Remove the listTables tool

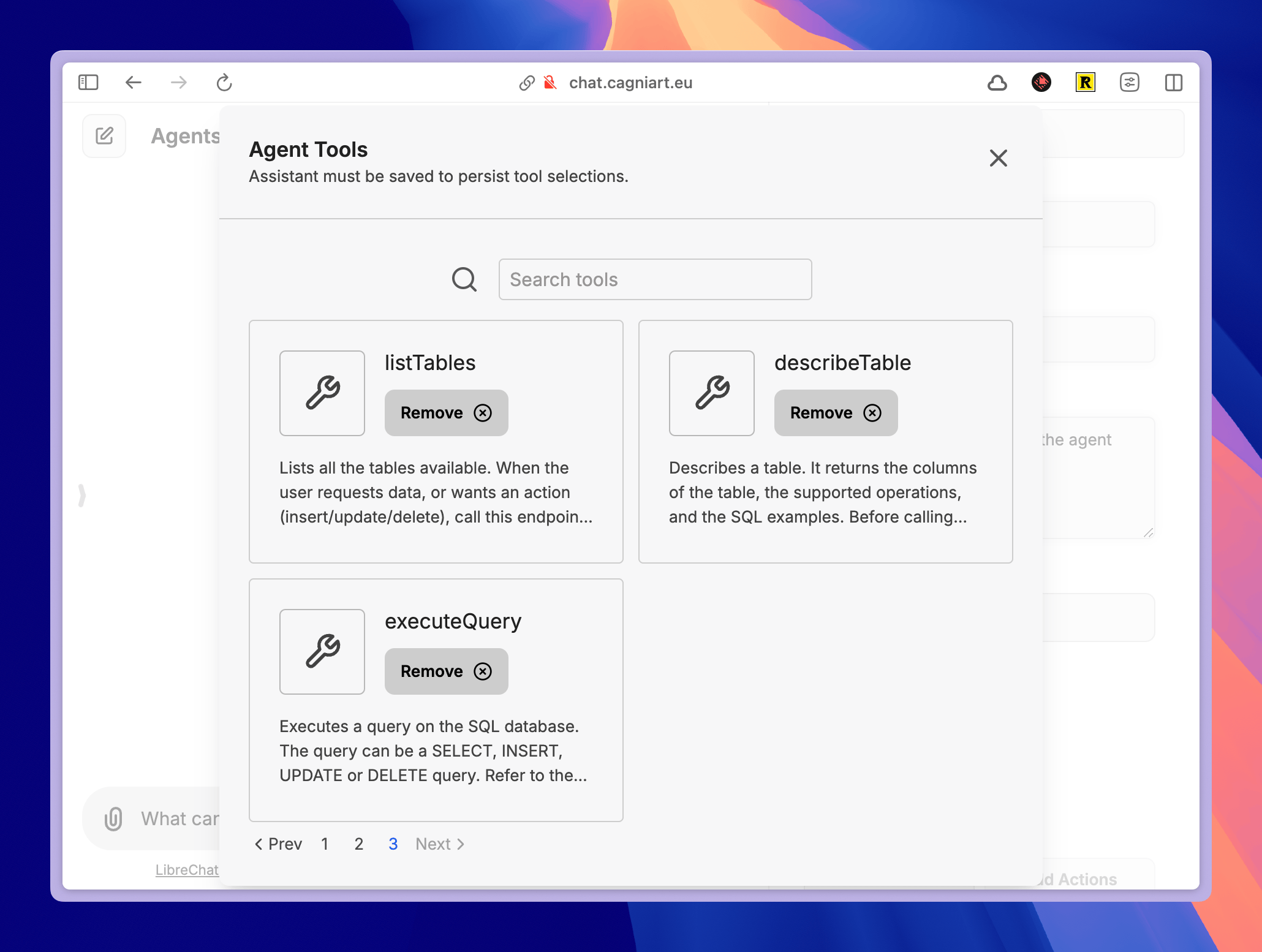pyautogui.click(x=447, y=413)
